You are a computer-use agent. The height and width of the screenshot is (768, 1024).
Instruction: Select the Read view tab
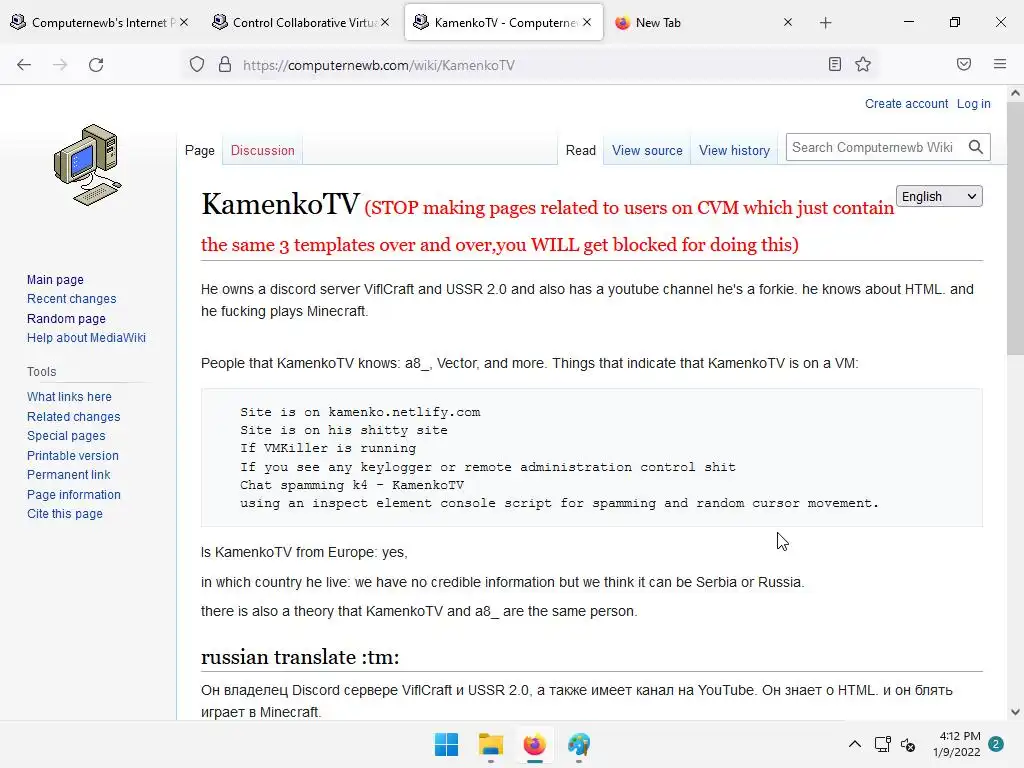pyautogui.click(x=581, y=150)
